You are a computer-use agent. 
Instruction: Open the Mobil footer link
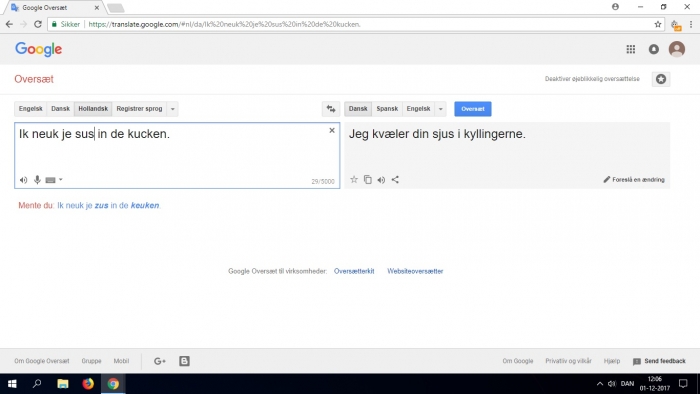tap(121, 361)
